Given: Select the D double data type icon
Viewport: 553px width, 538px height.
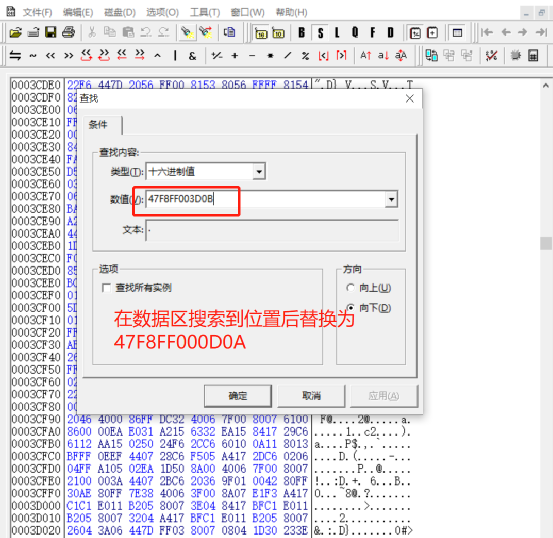Looking at the screenshot, I should pos(390,33).
